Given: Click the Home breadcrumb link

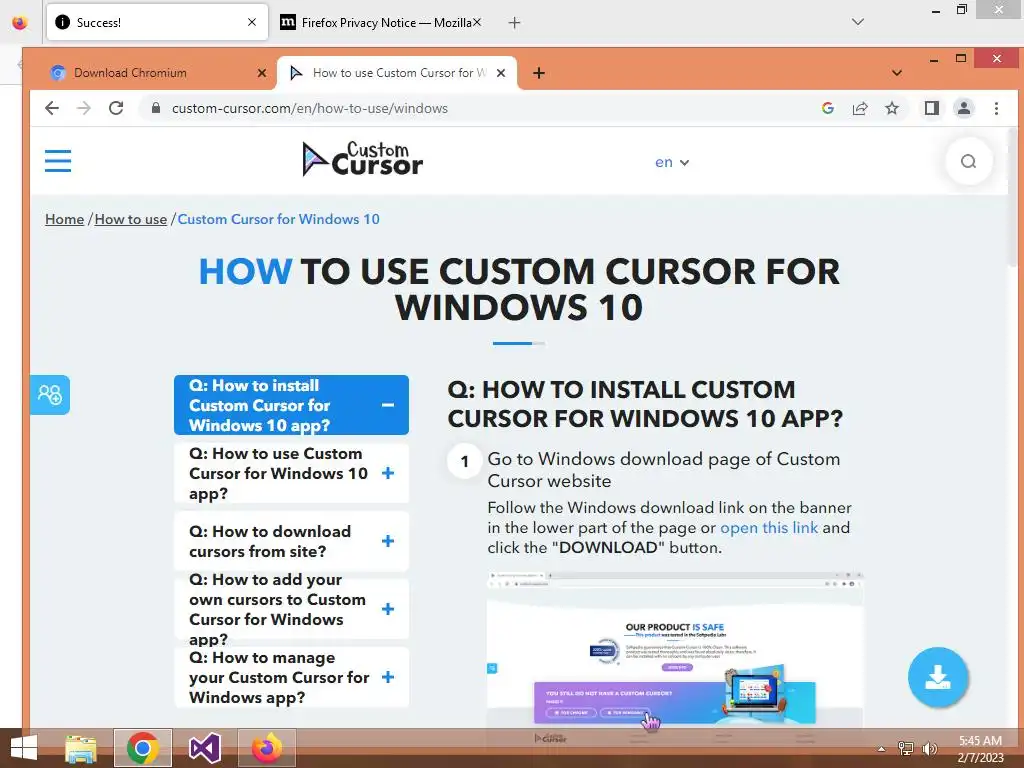Looking at the screenshot, I should point(65,219).
